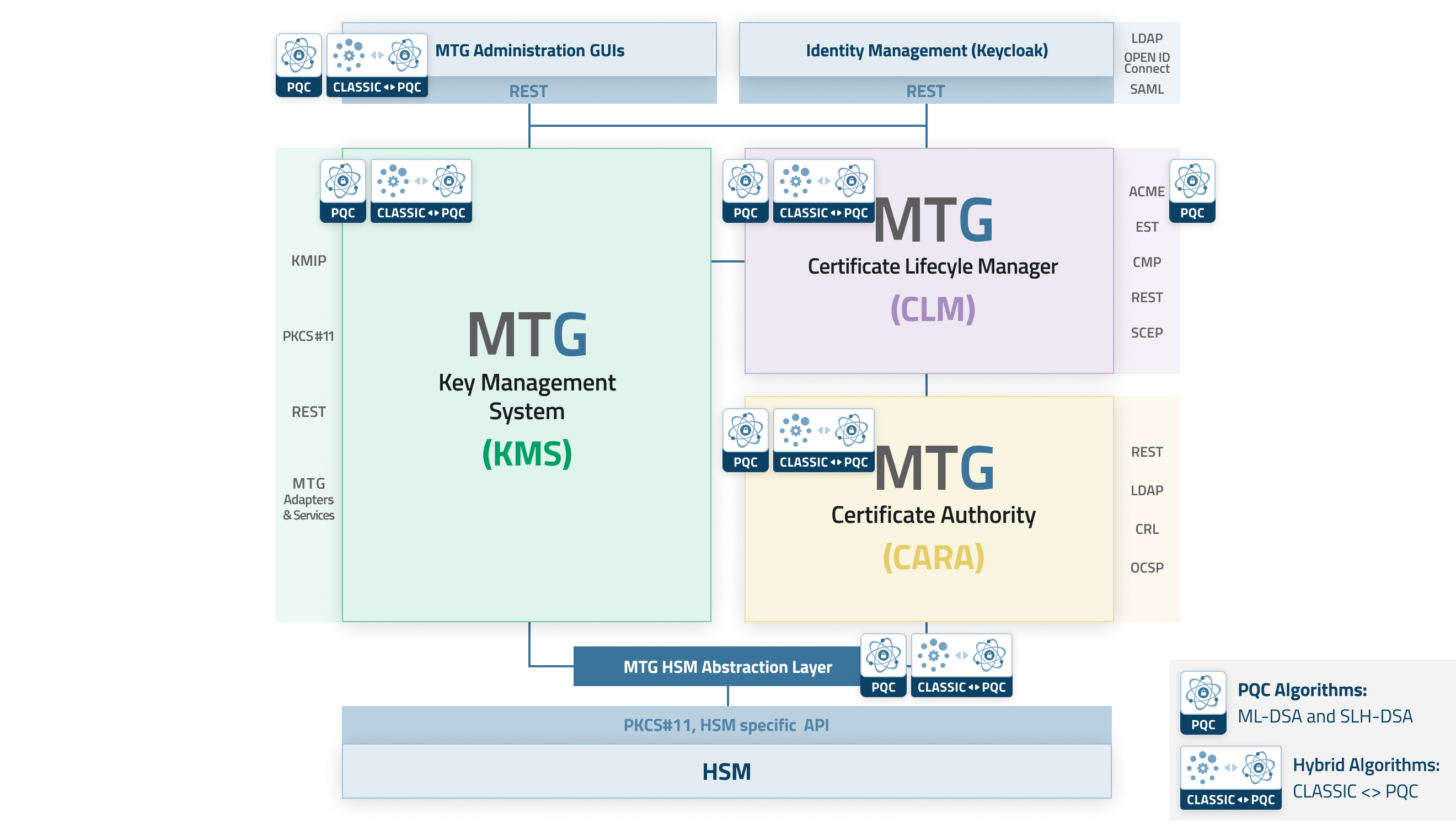Viewport: 1456px width, 824px height.
Task: Click the OPEN ID Connect label
Action: (1147, 63)
